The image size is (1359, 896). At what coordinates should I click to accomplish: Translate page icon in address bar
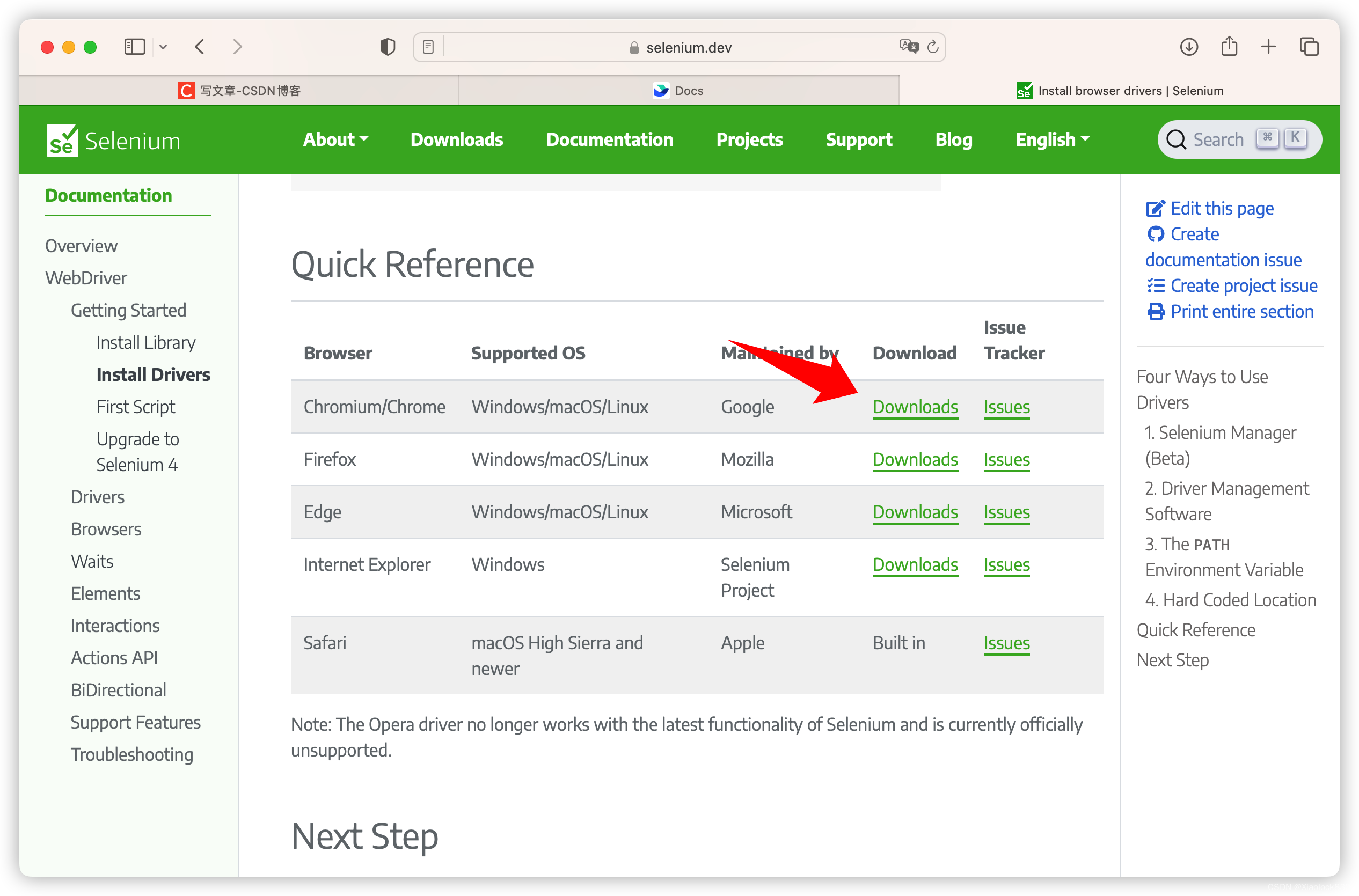[x=908, y=46]
